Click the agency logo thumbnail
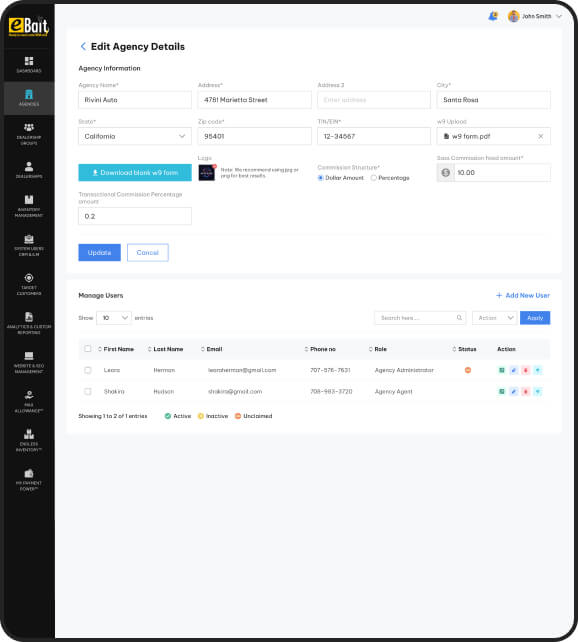578x642 pixels. point(206,173)
